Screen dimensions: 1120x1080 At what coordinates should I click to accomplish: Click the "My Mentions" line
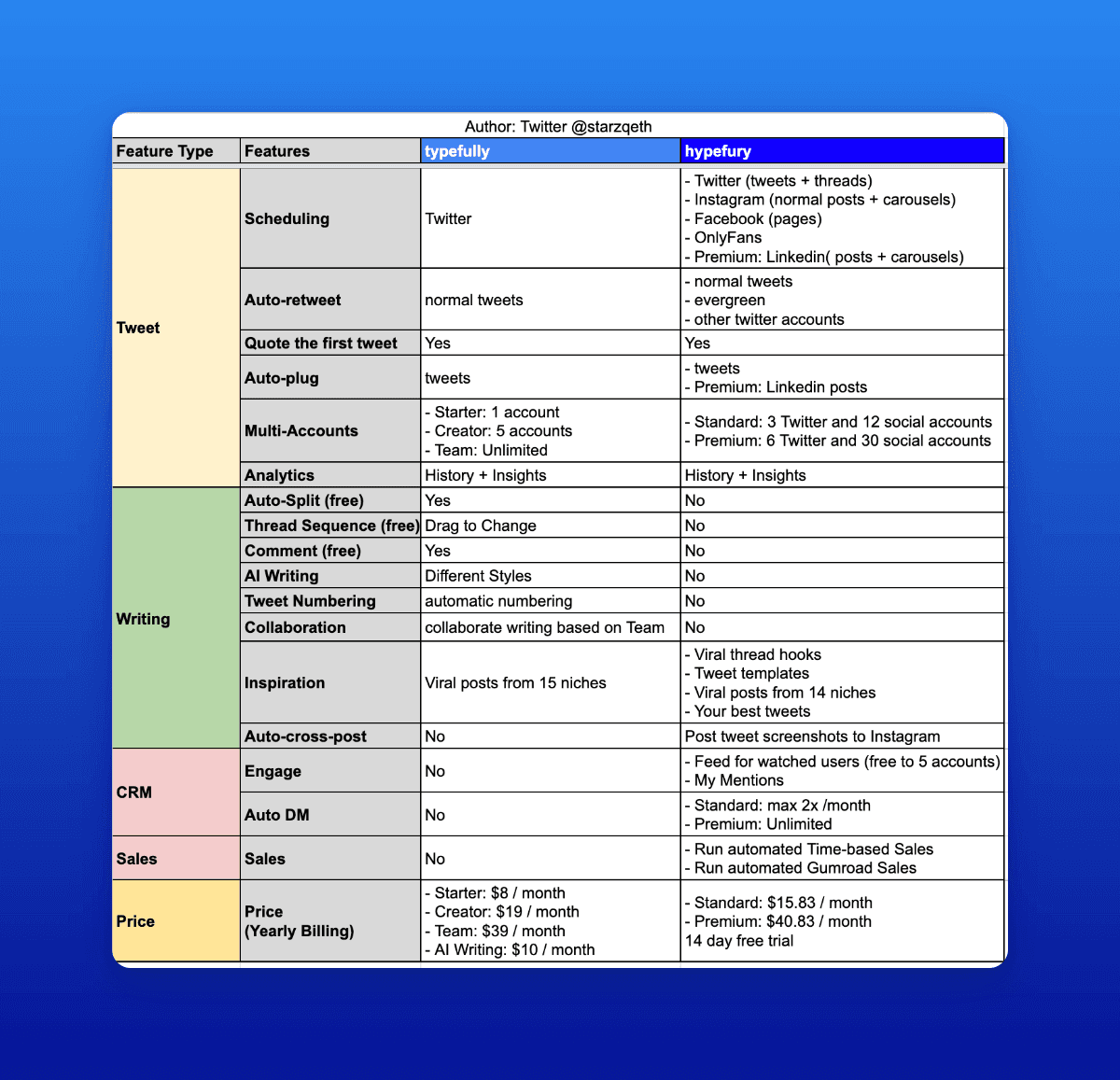coord(735,780)
